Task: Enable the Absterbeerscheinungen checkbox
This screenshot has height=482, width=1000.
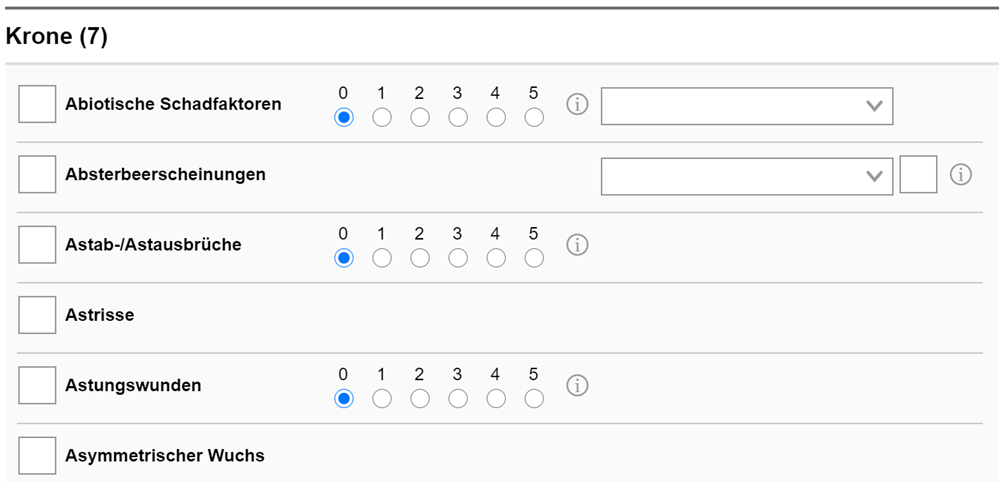Action: tap(37, 174)
